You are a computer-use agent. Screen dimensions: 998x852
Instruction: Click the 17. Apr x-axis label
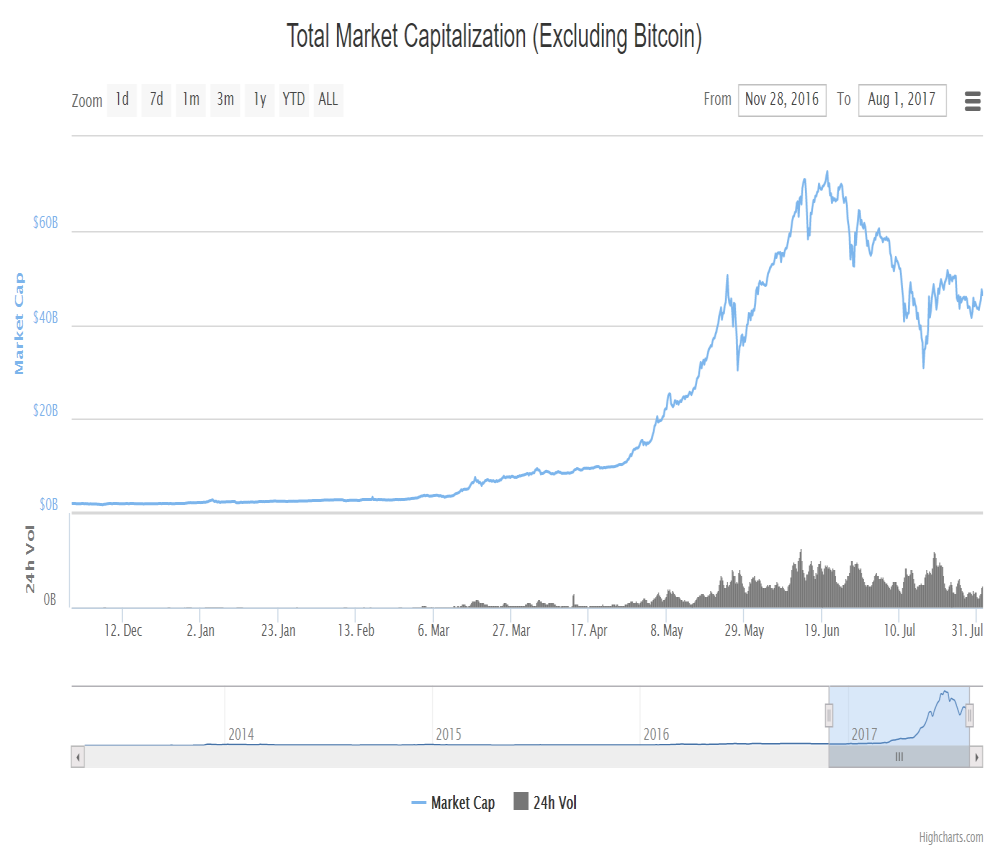[x=589, y=631]
